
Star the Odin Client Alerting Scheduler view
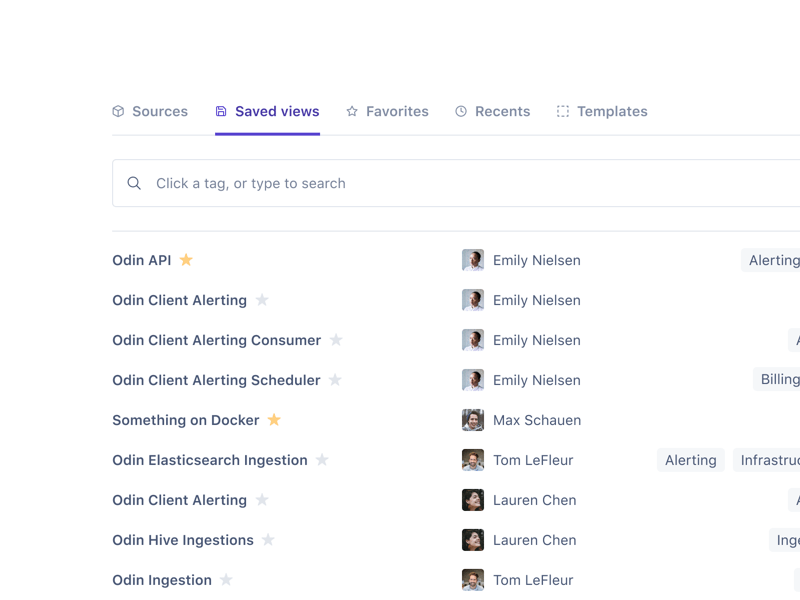335,380
